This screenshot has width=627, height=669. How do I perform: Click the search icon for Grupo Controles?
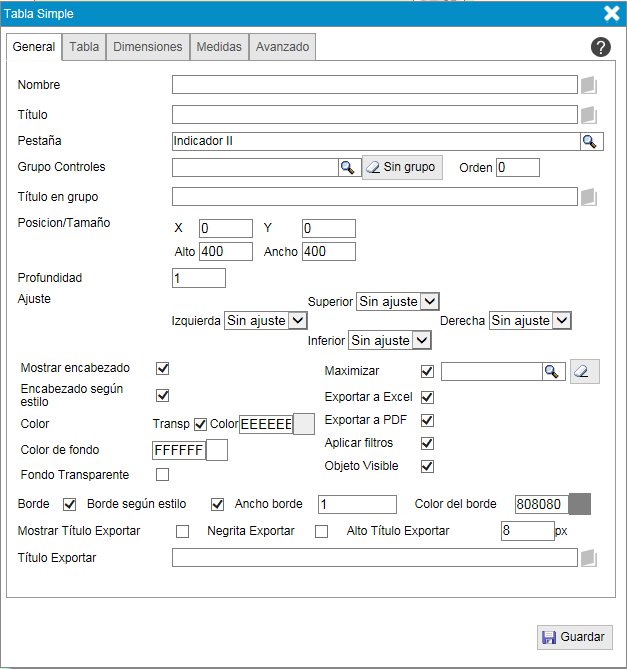pos(347,167)
